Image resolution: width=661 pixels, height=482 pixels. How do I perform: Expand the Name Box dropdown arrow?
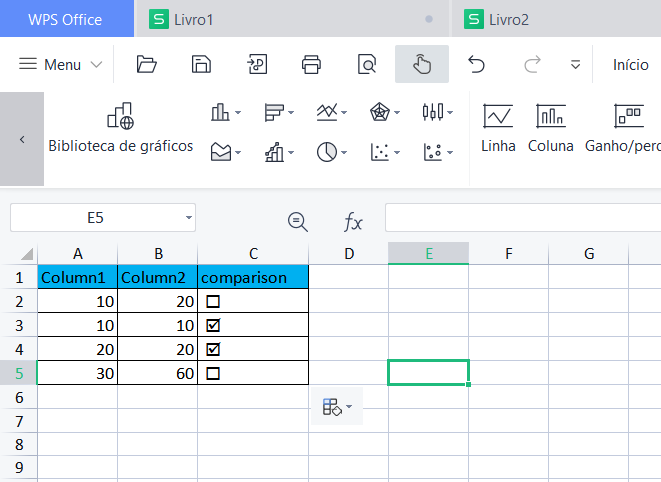tap(188, 218)
